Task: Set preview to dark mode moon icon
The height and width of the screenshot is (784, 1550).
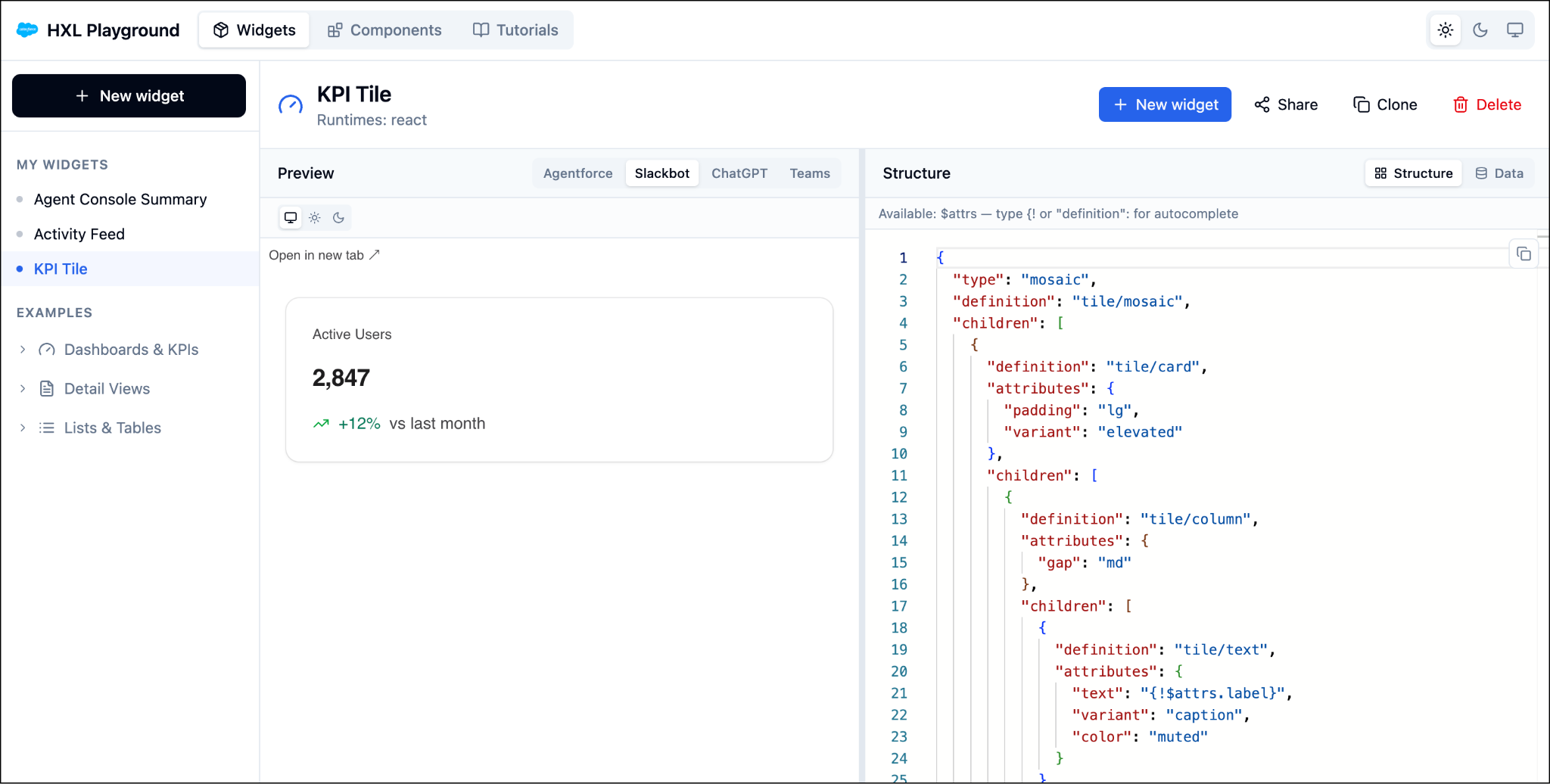Action: (339, 218)
